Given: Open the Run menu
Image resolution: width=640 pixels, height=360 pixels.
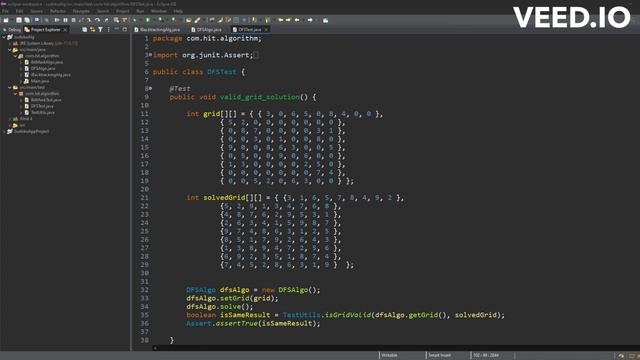Looking at the screenshot, I should [x=140, y=11].
